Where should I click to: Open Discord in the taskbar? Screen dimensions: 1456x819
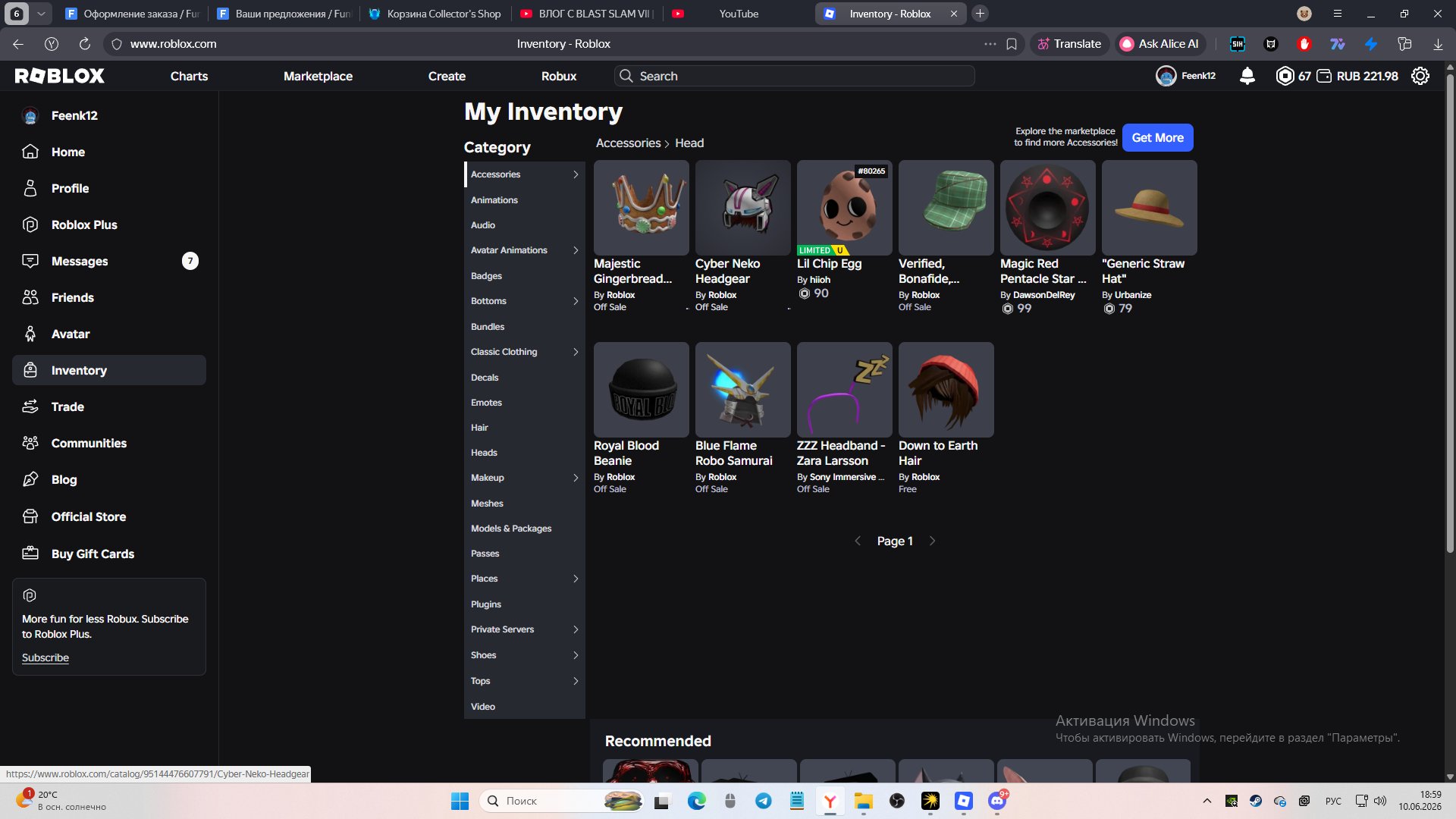click(997, 801)
